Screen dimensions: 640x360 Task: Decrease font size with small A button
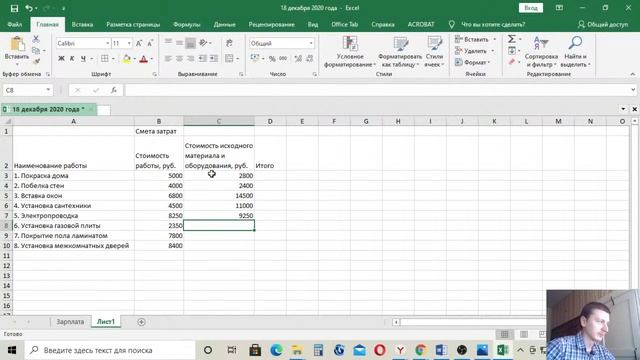pyautogui.click(x=150, y=43)
